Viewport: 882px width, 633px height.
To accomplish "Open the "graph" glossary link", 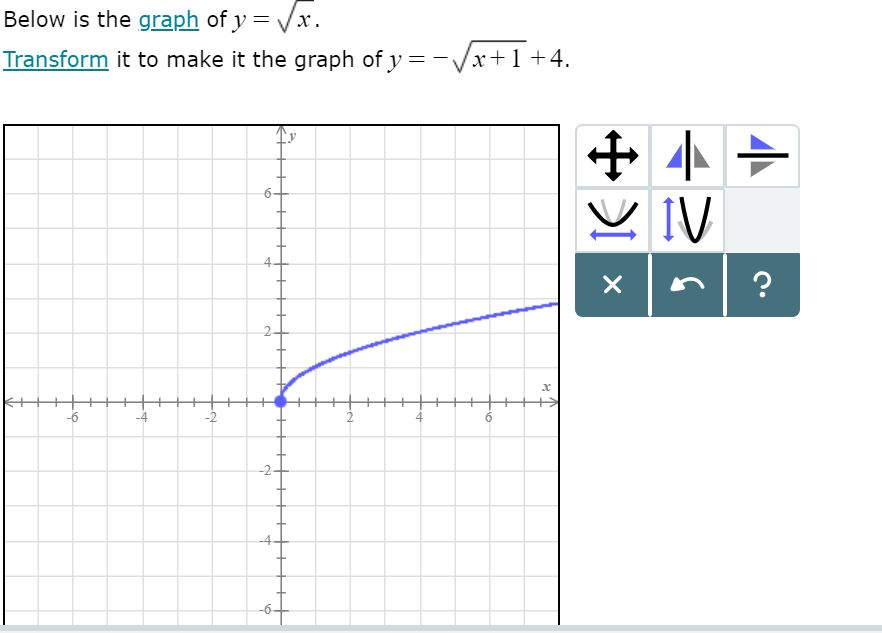I will (x=167, y=19).
